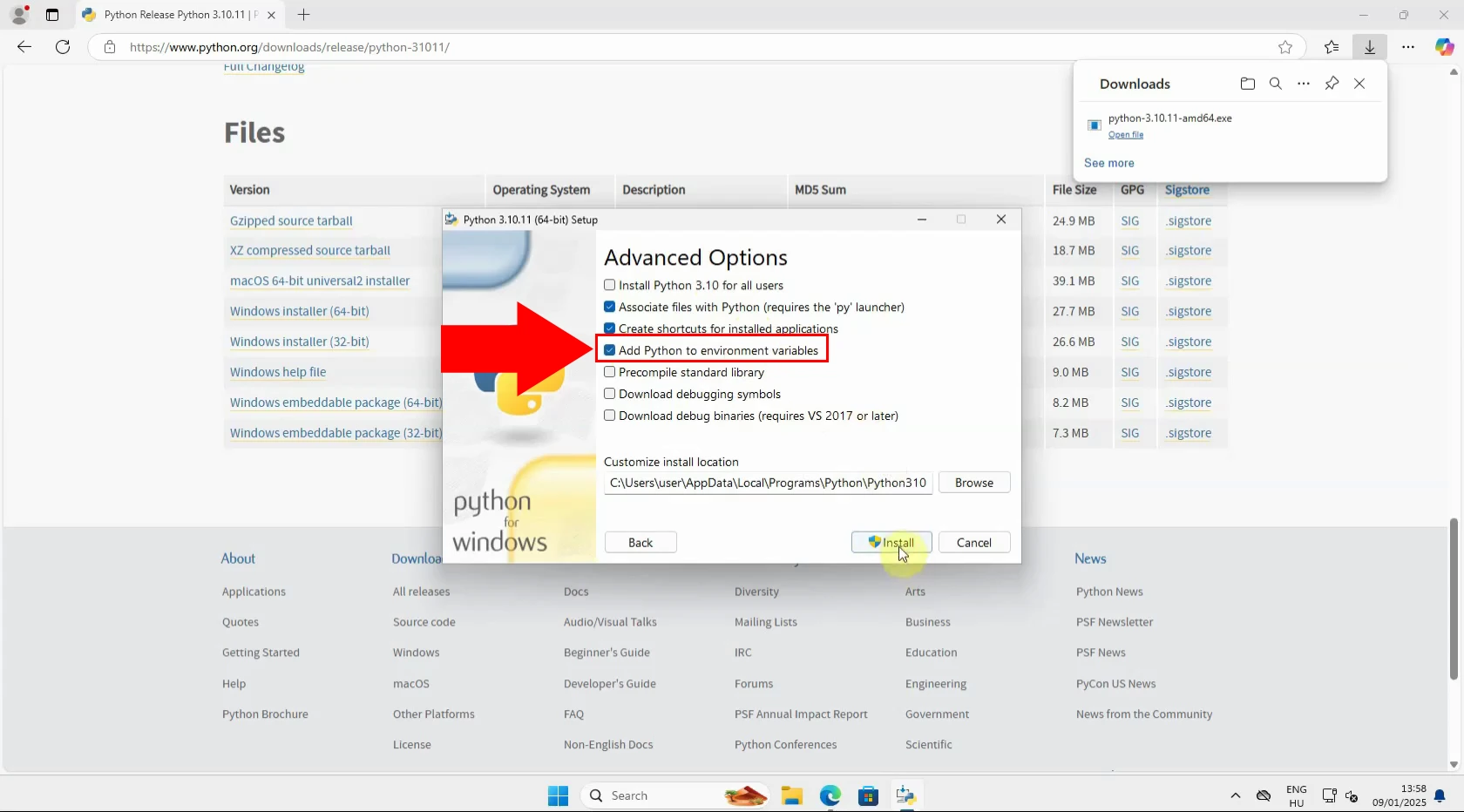1464x812 pixels.
Task: Enable Download debugging symbols
Action: pos(610,394)
